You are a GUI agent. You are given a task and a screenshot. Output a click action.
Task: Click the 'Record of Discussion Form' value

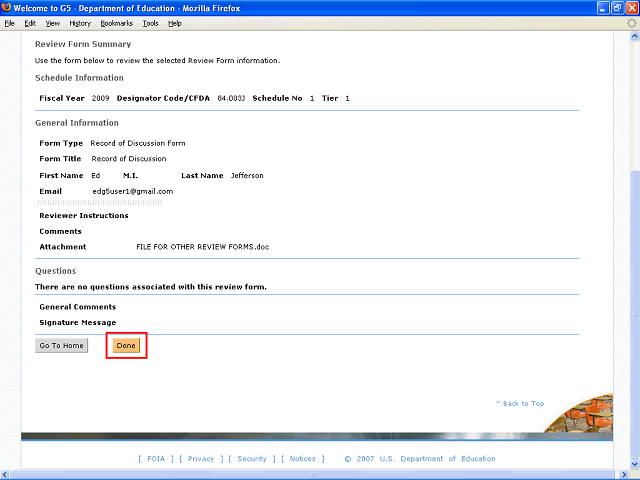(138, 143)
